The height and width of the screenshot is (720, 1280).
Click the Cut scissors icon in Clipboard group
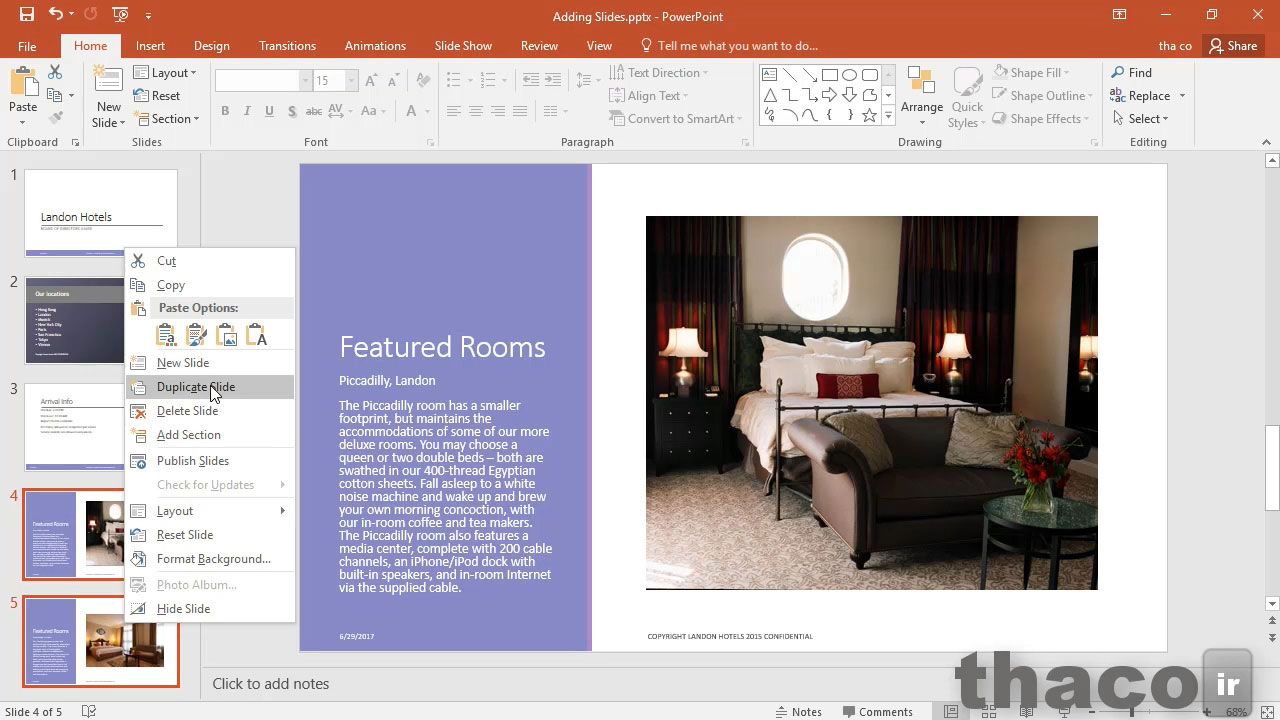point(55,72)
